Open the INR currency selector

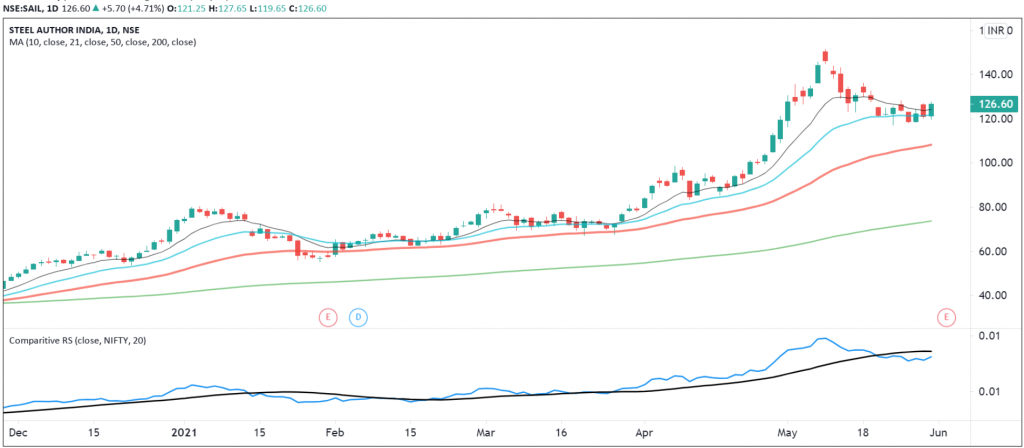click(996, 31)
